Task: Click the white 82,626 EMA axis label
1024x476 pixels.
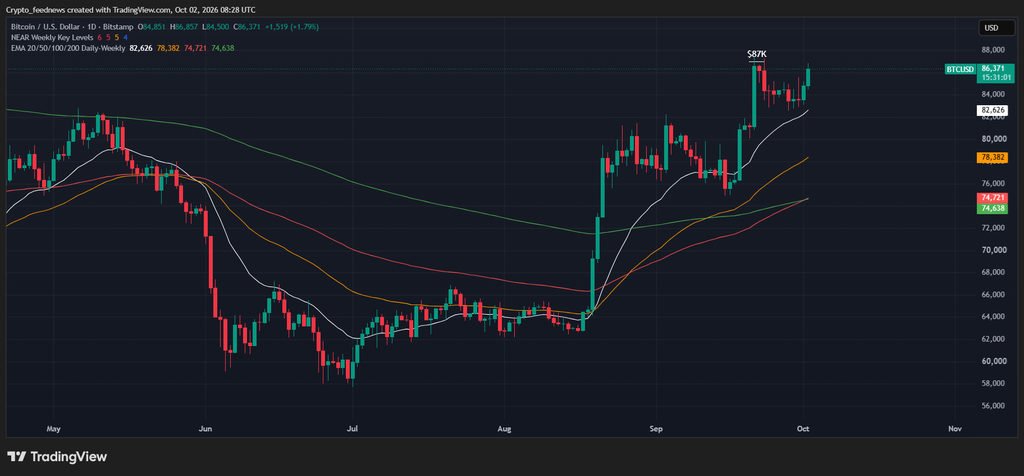Action: [991, 111]
